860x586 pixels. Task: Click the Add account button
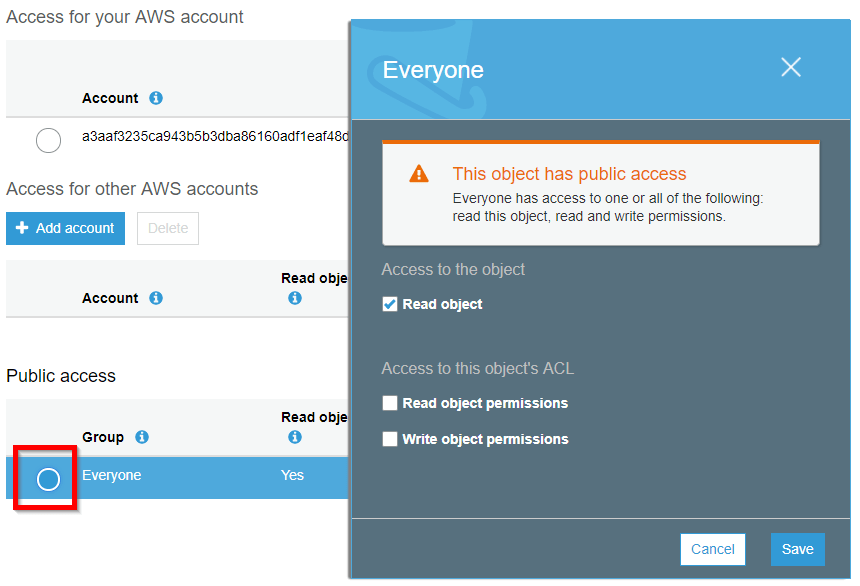click(65, 228)
